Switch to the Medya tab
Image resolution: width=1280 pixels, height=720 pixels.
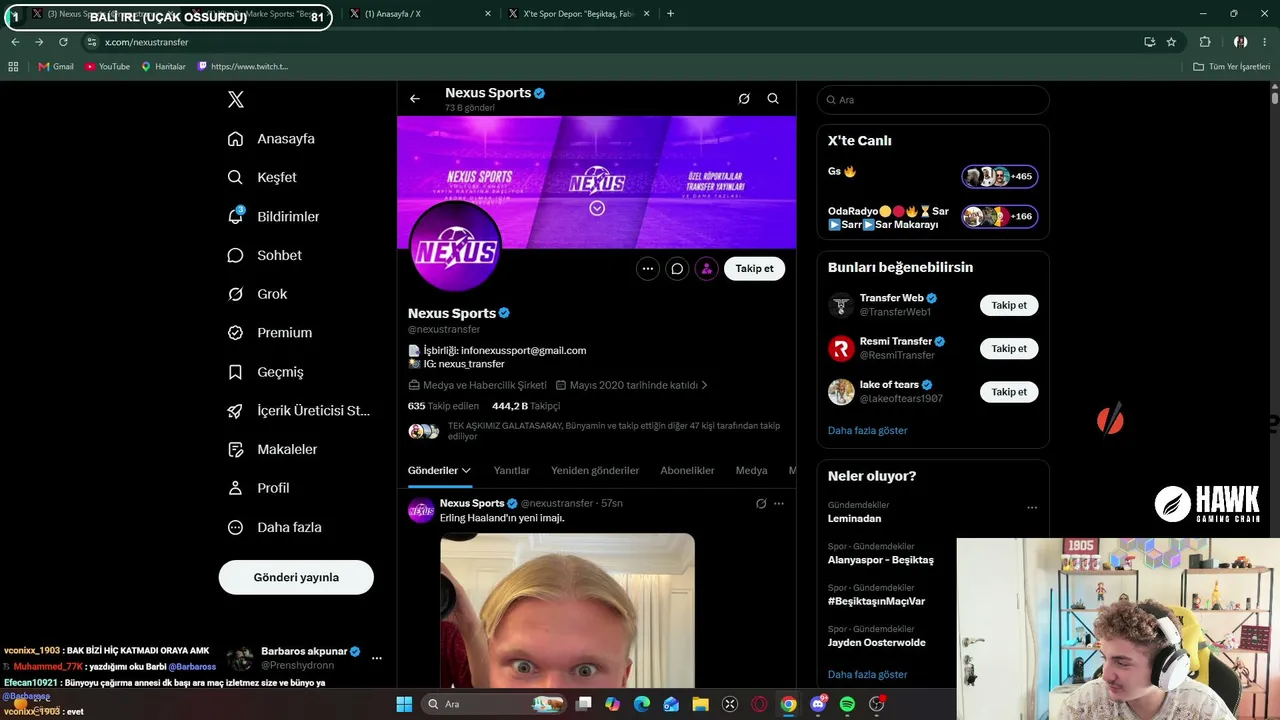(x=752, y=470)
